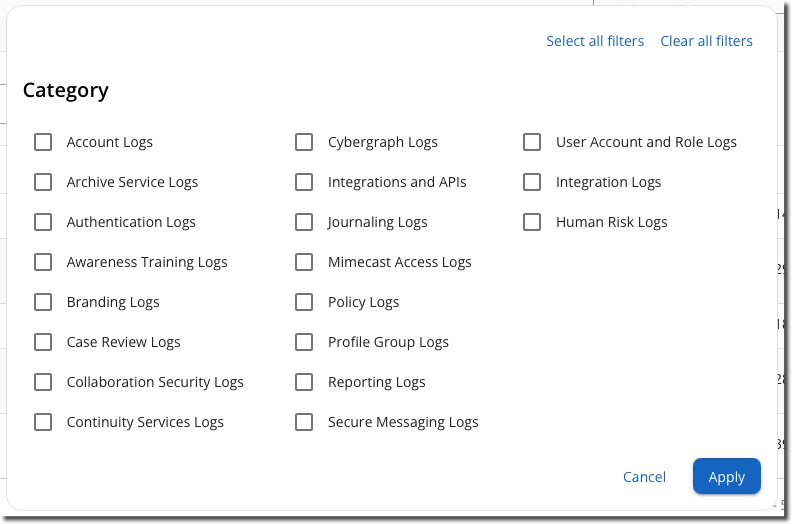Select Profile Group Logs checkbox
The width and height of the screenshot is (792, 524).
(x=304, y=342)
